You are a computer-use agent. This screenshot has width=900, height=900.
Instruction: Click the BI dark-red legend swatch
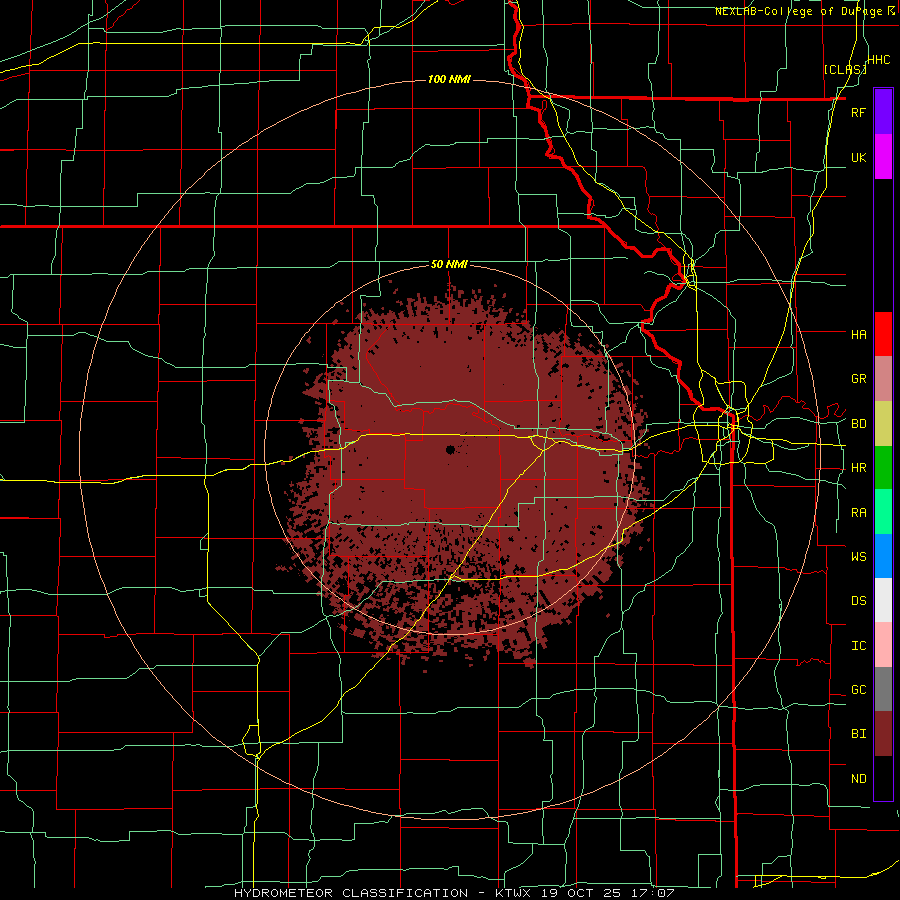[x=883, y=734]
